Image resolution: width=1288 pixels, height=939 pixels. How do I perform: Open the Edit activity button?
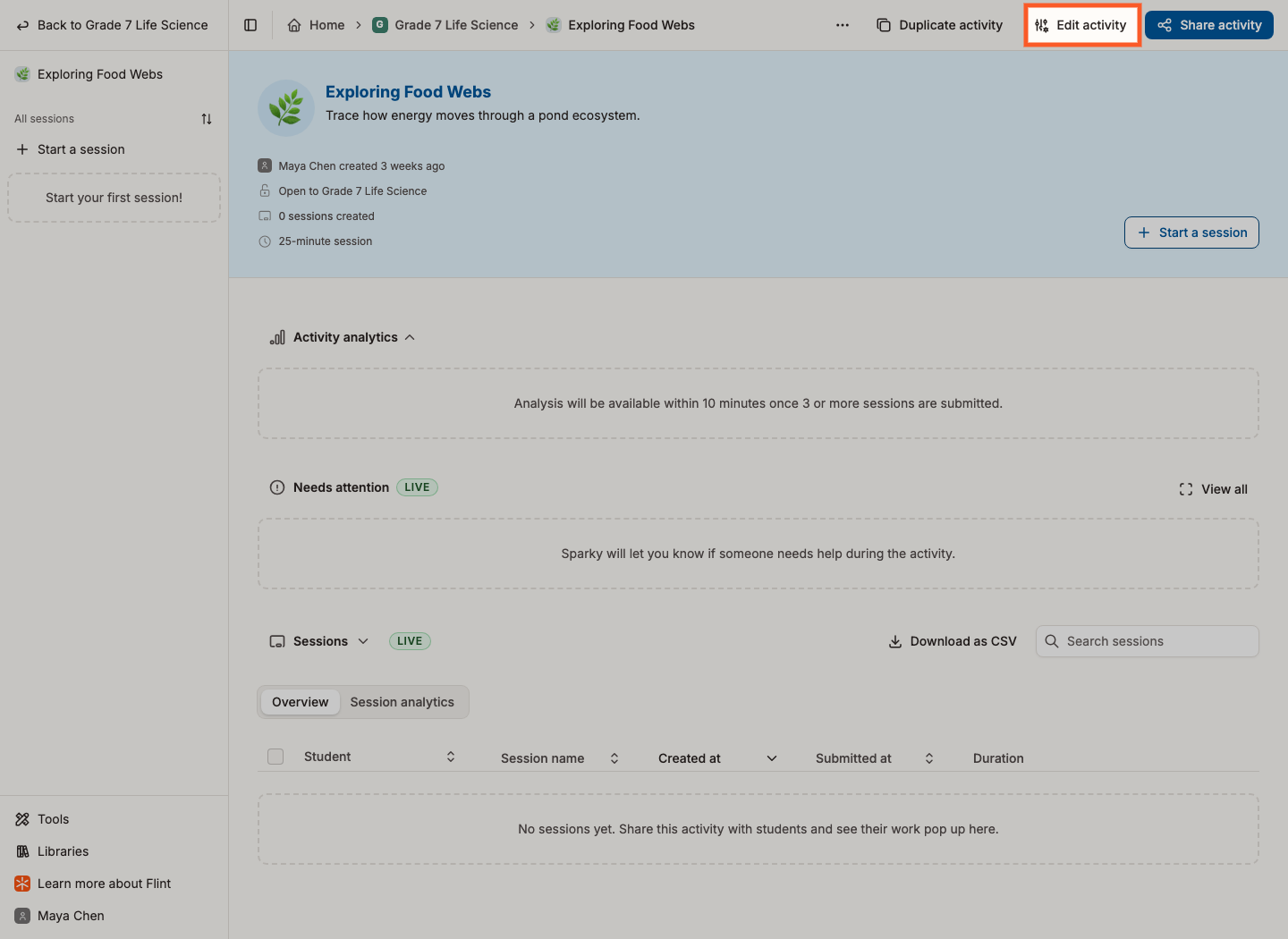point(1081,25)
